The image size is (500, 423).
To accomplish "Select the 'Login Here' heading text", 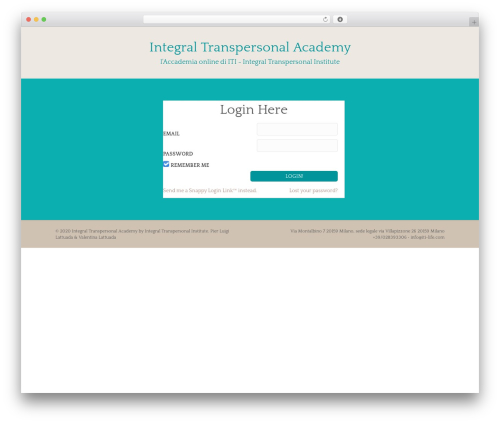I will pos(254,110).
